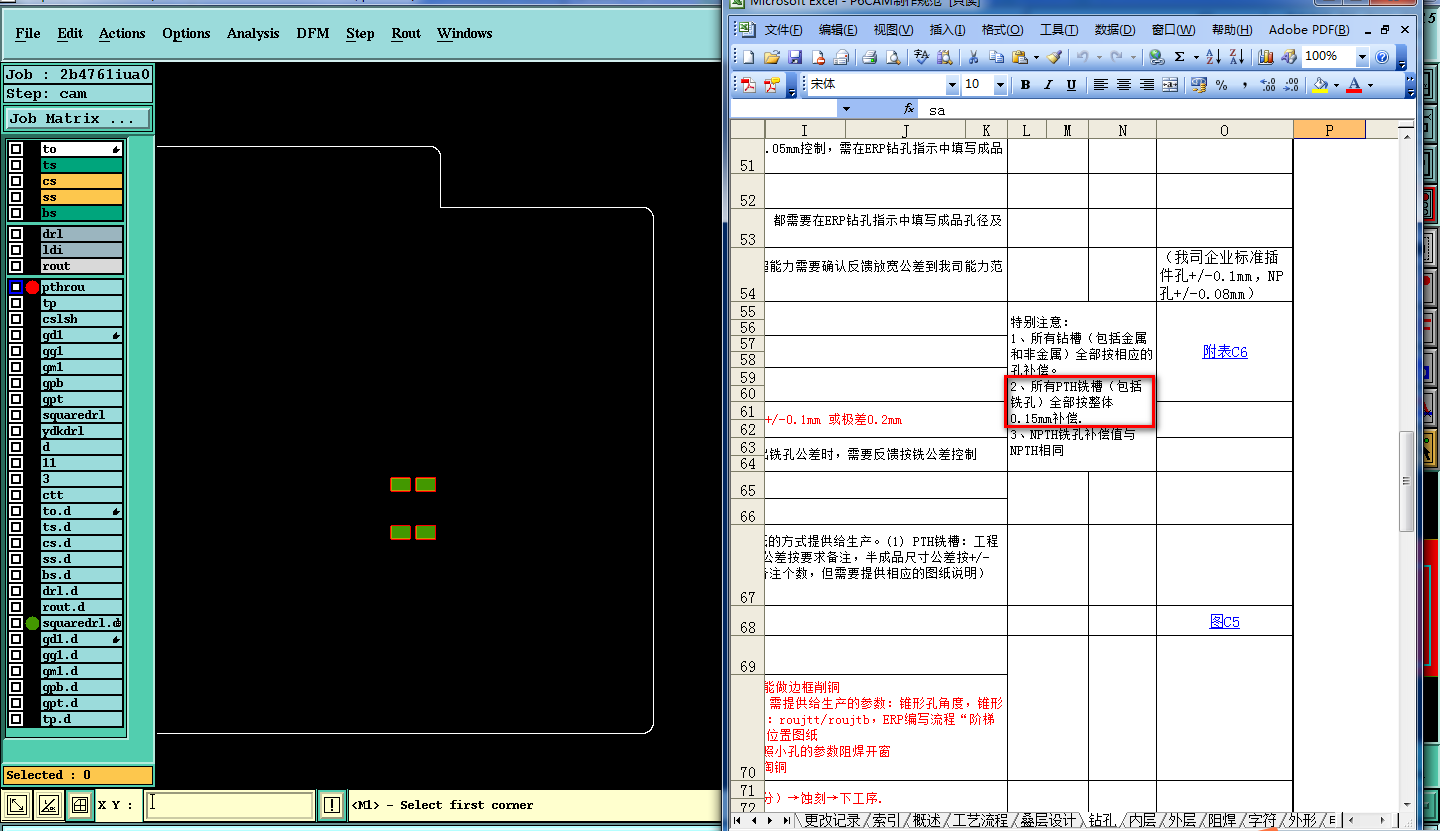The width and height of the screenshot is (1440, 831).
Task: Toggle the checkbox for the squaredrl.d layer
Action: click(16, 623)
